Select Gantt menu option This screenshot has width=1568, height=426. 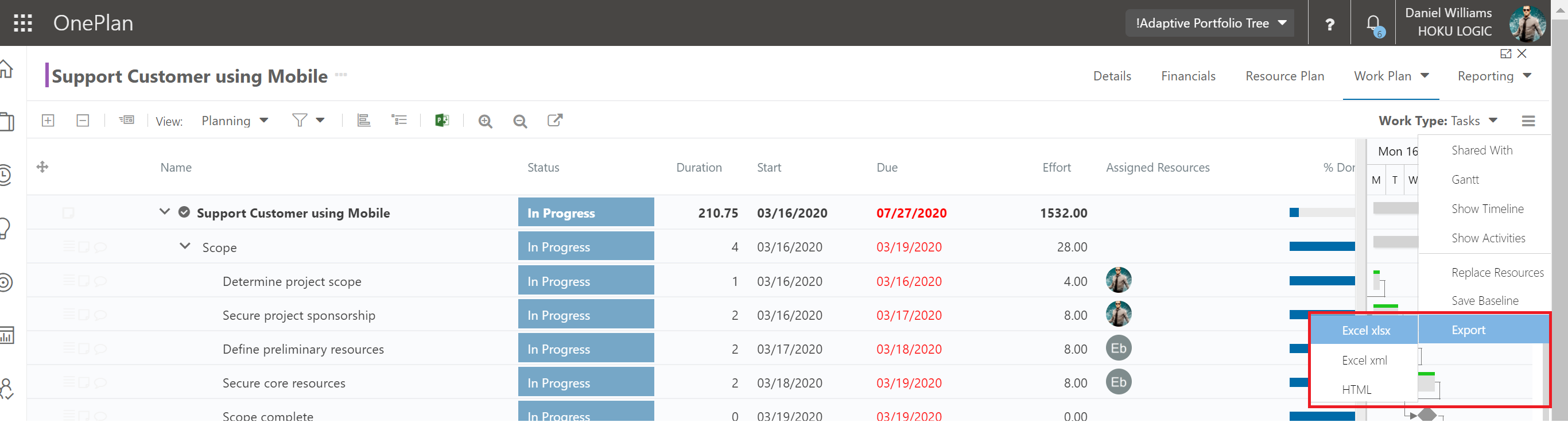click(x=1465, y=180)
